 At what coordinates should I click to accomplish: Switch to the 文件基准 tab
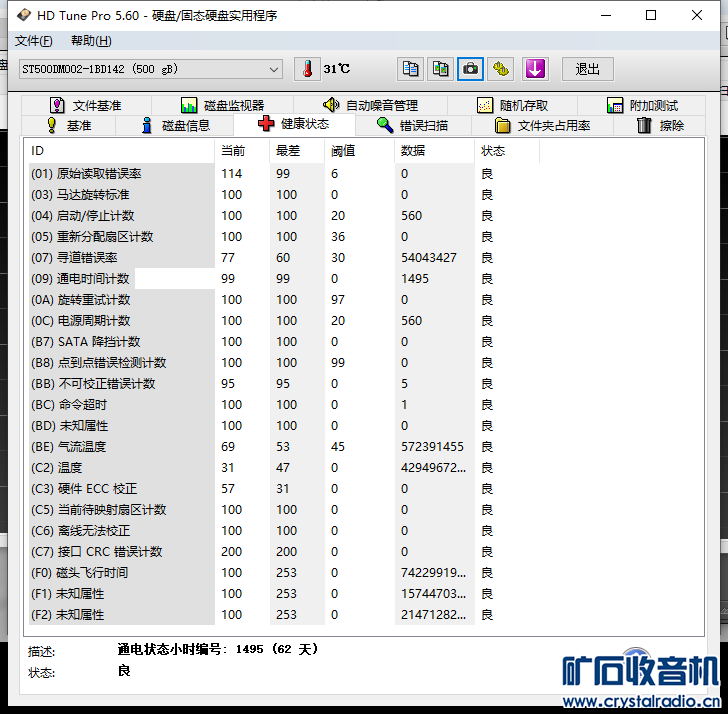(x=86, y=105)
